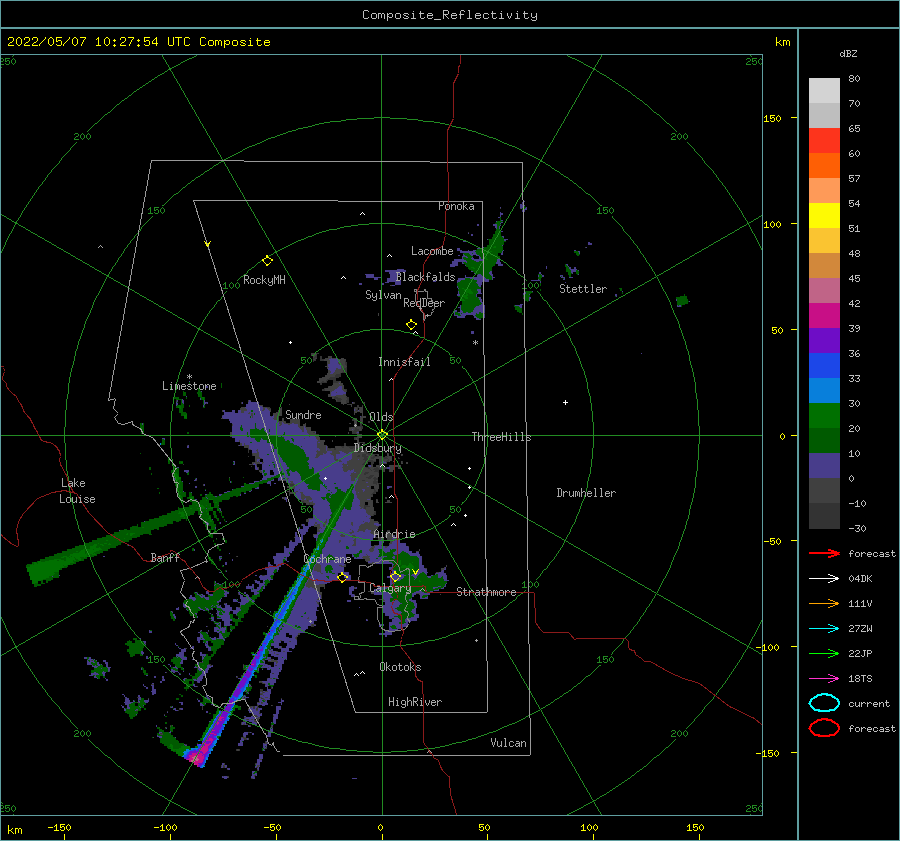Select the white 04DK arrow legend icon
This screenshot has height=841, width=900.
tap(824, 579)
